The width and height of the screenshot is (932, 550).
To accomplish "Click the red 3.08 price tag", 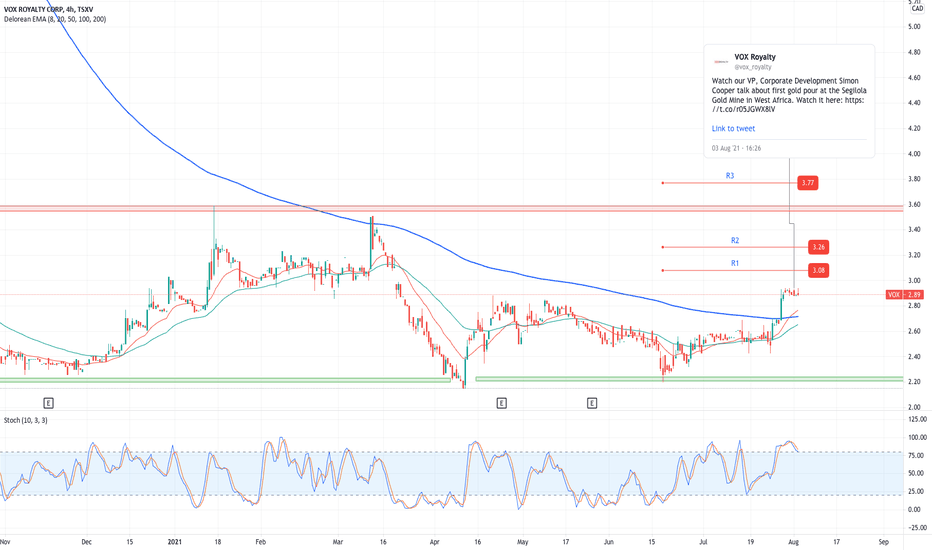I will (818, 271).
